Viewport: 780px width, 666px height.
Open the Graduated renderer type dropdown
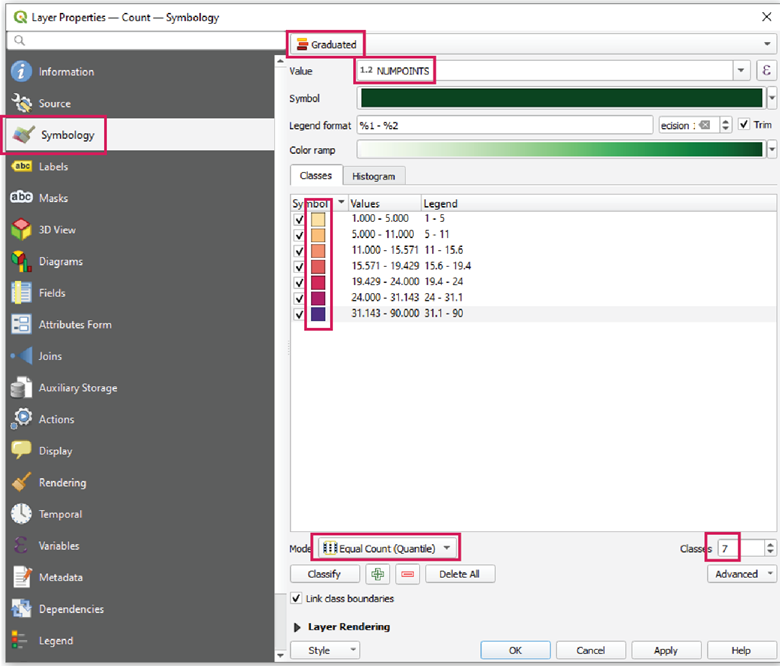coord(531,44)
